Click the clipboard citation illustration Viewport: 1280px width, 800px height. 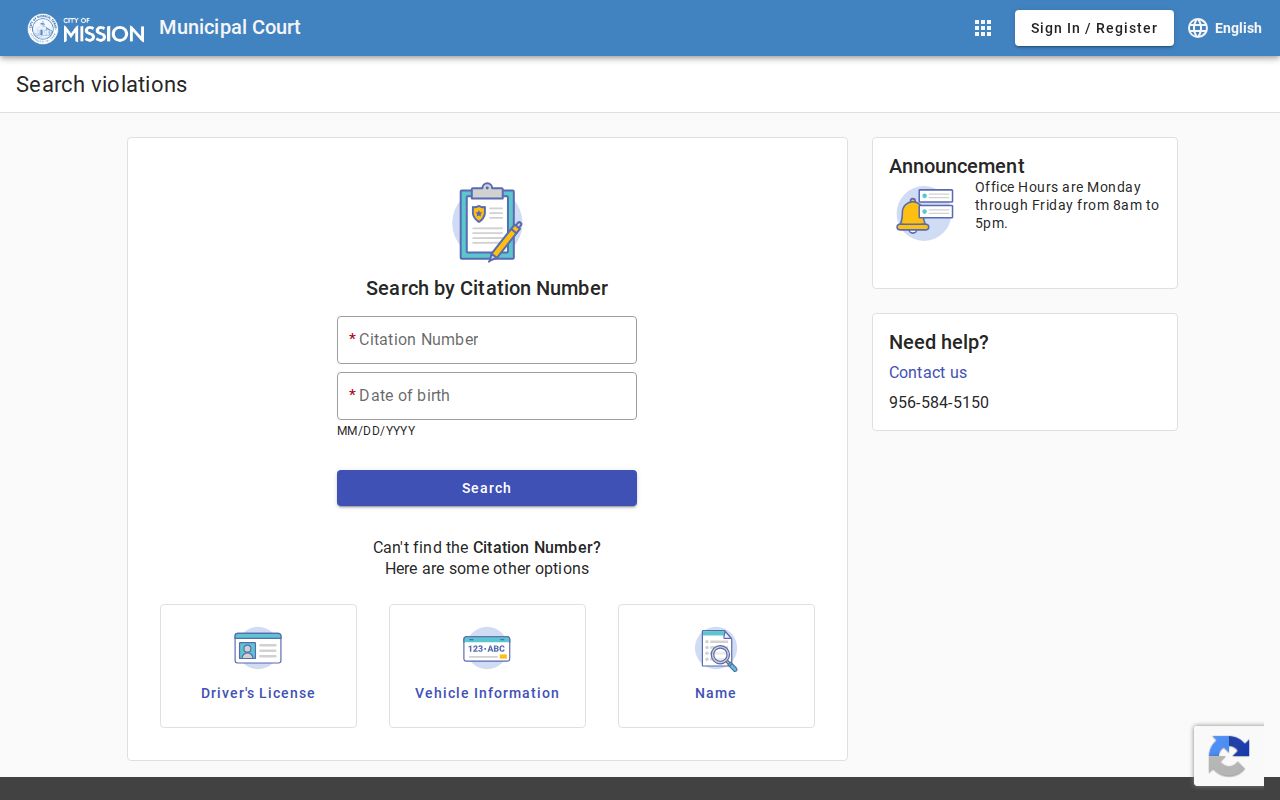(x=487, y=222)
